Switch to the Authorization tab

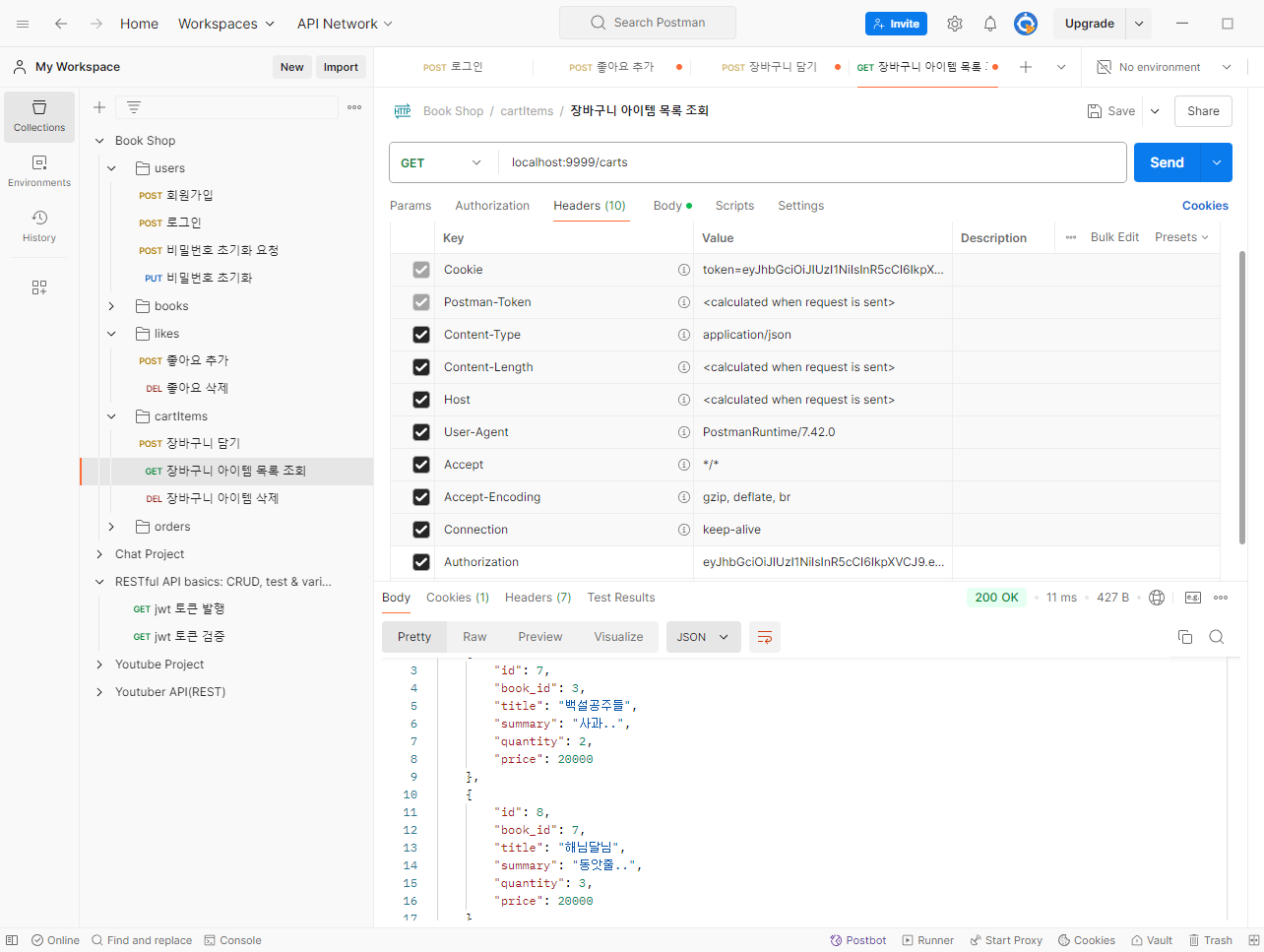(x=492, y=206)
